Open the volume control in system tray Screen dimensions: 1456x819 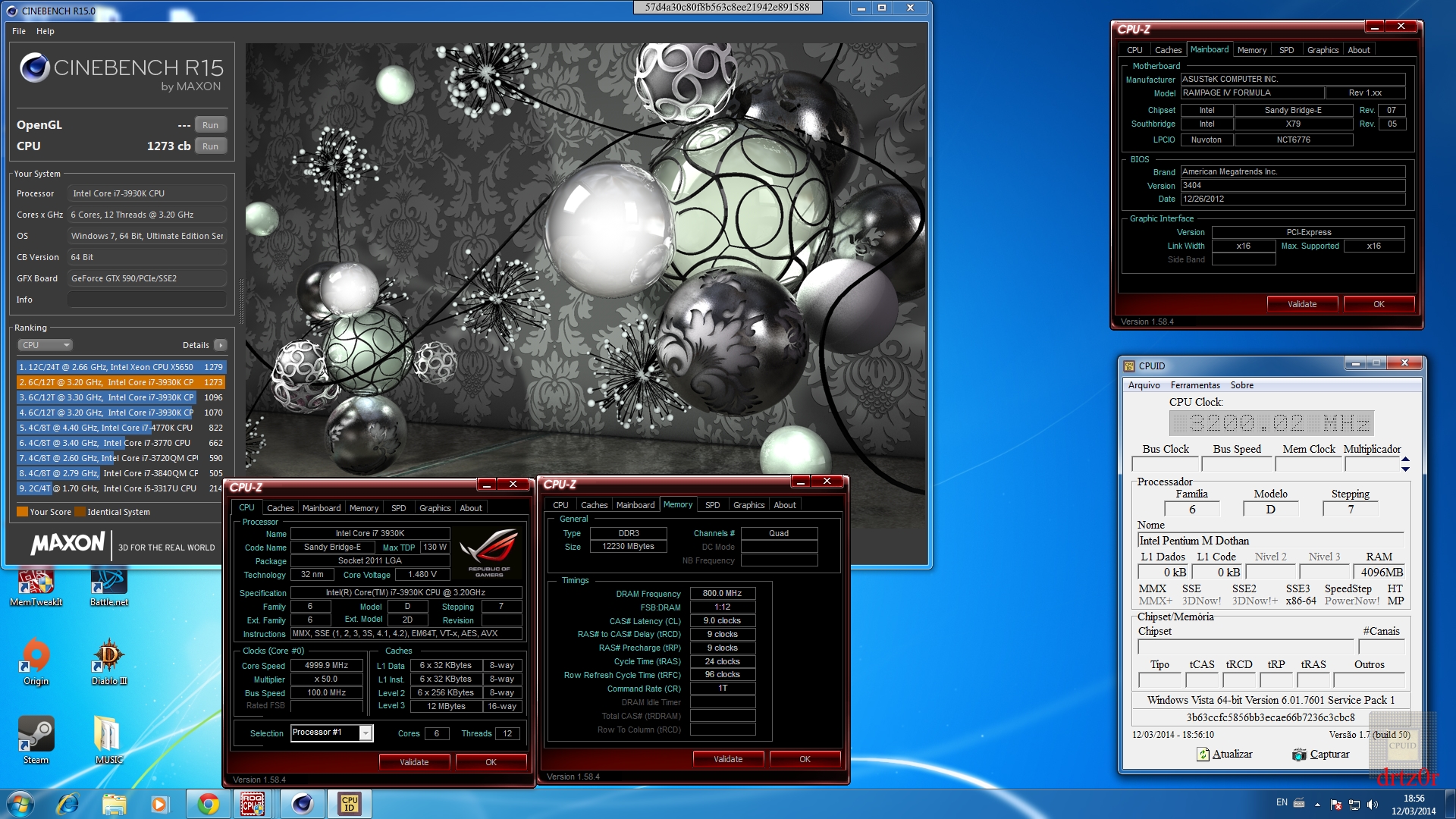click(x=1372, y=805)
